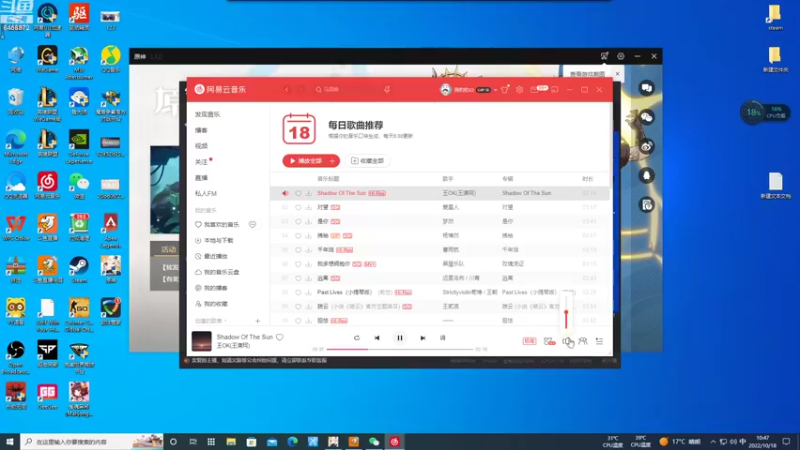Go to the previous track
Screen dimensions: 800x450
(x=377, y=338)
